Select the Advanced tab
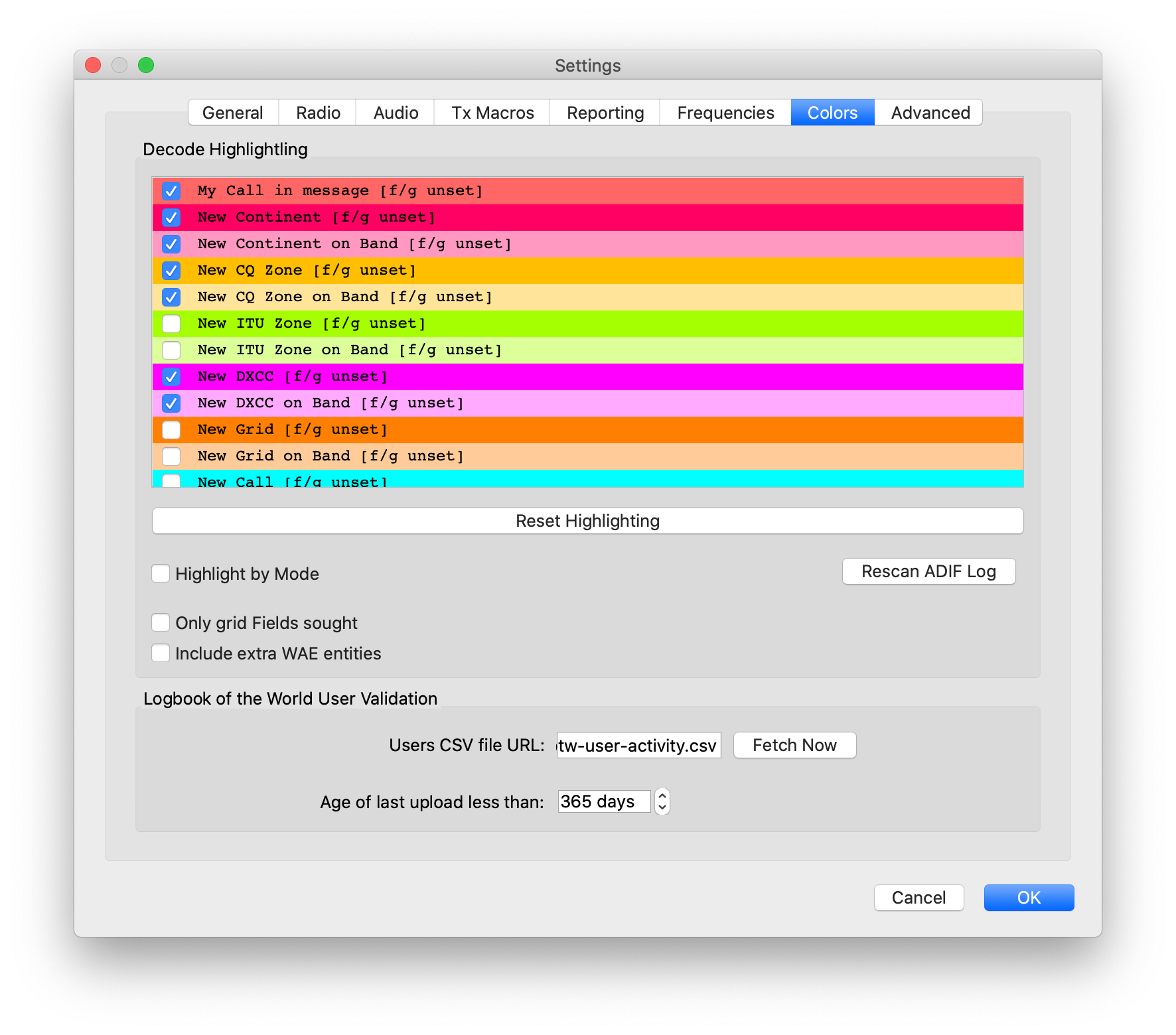This screenshot has width=1176, height=1035. point(930,113)
